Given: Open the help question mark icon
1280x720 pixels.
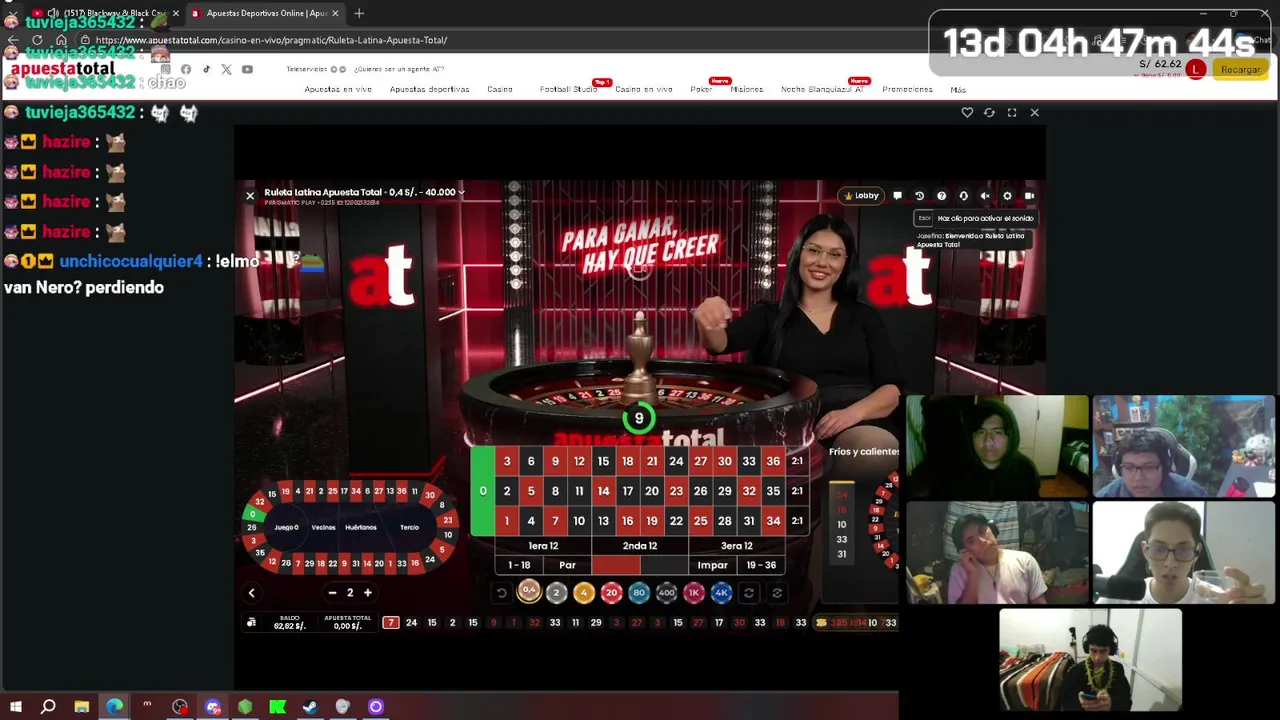Looking at the screenshot, I should point(941,196).
